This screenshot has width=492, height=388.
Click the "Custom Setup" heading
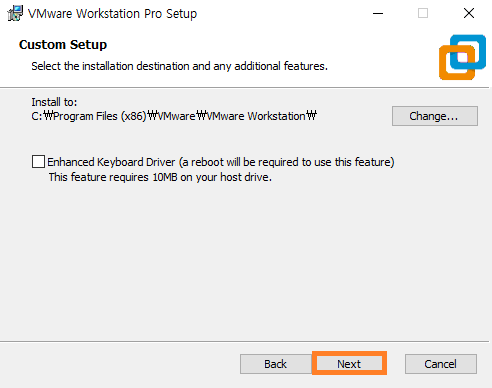point(63,44)
